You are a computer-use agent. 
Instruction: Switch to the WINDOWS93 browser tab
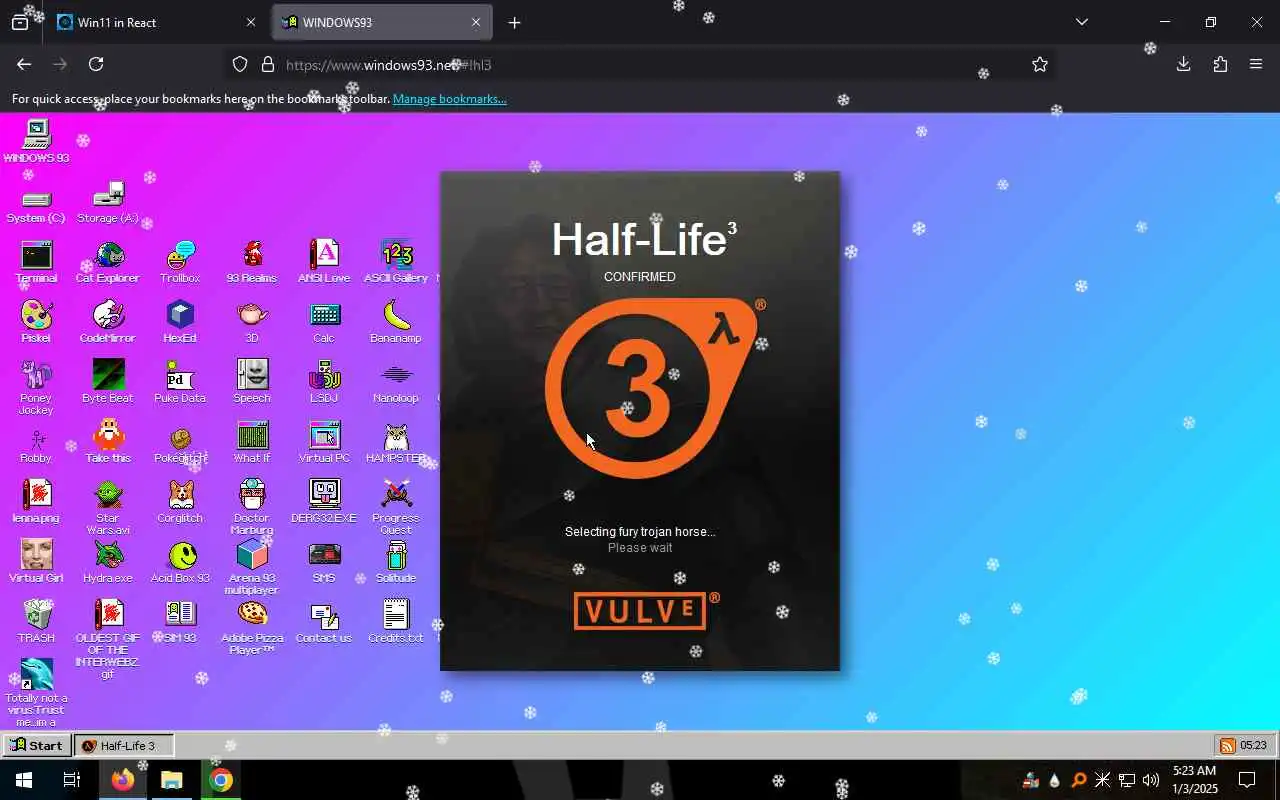click(382, 22)
